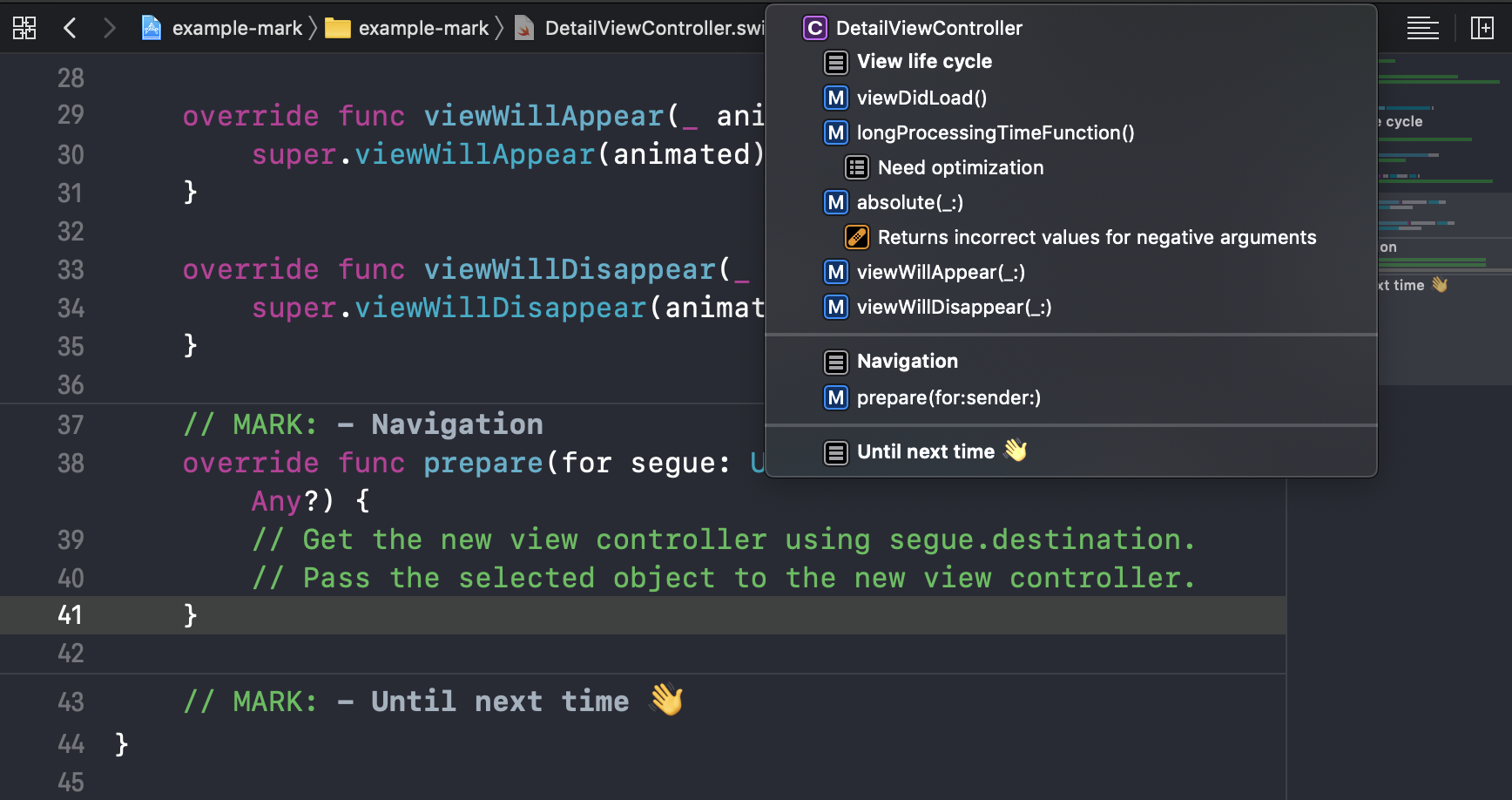Go forward with the right chevron
Image resolution: width=1512 pixels, height=800 pixels.
(x=109, y=28)
